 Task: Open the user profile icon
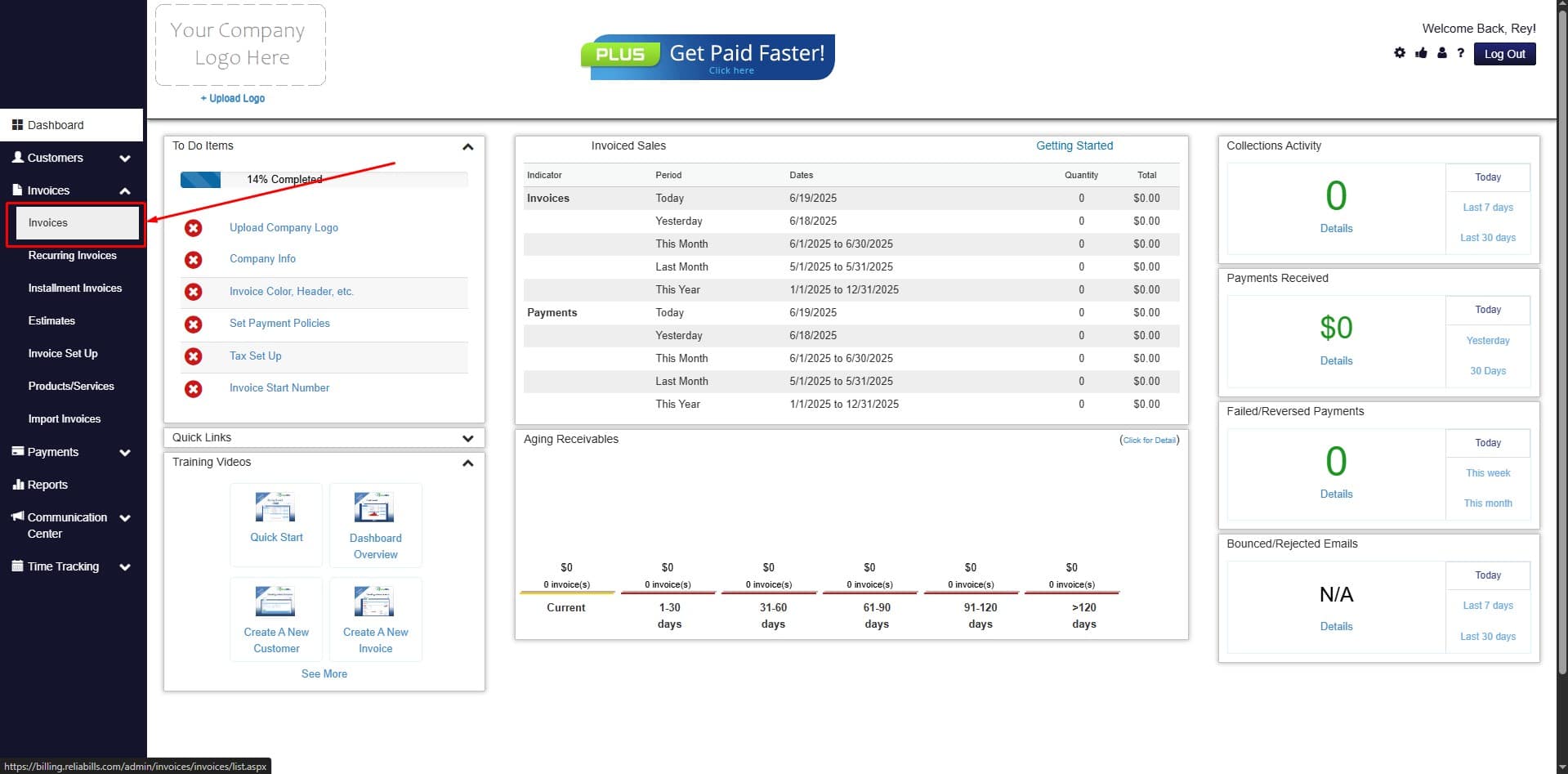(x=1441, y=52)
